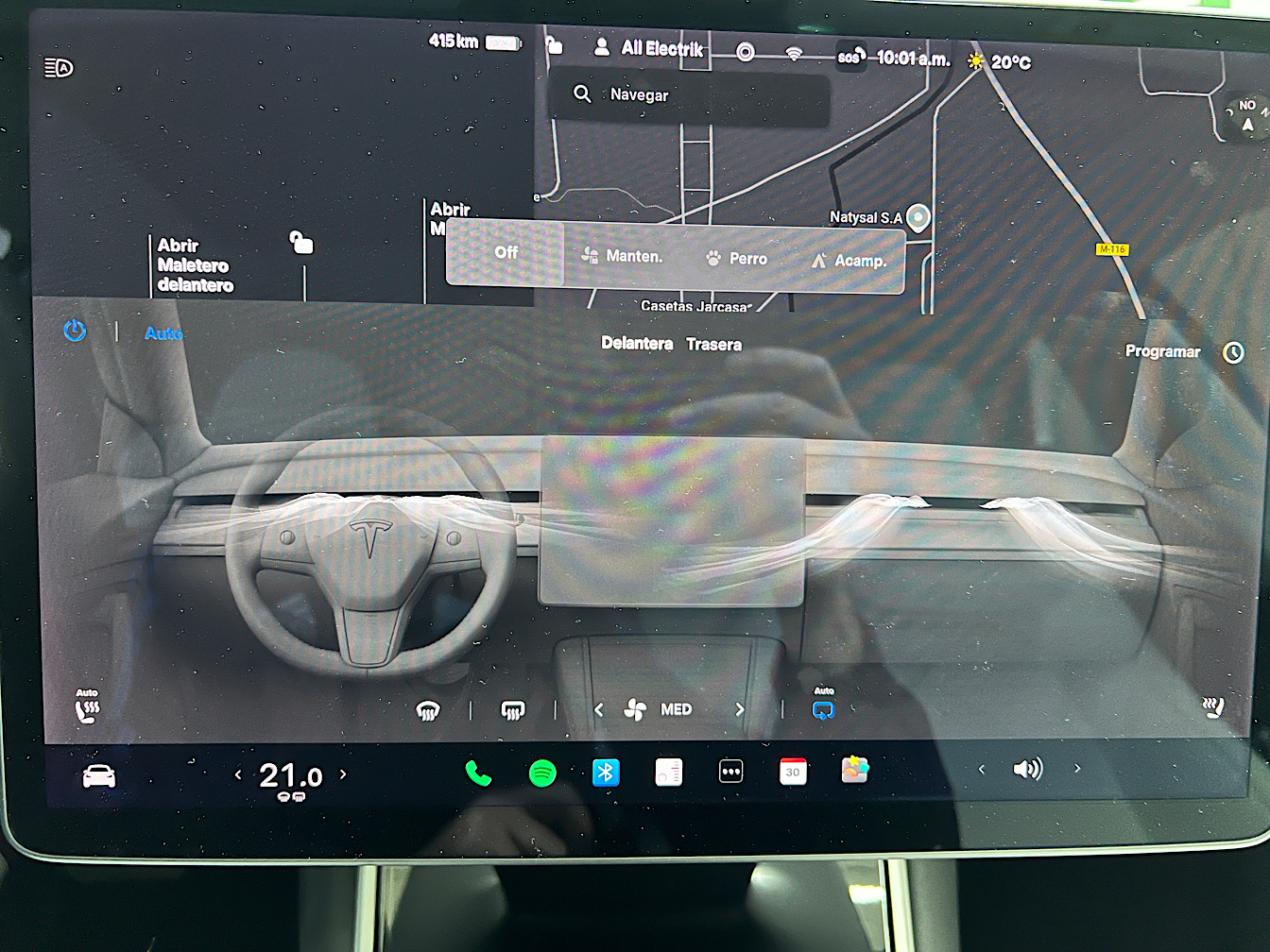Enable Acamp. camp mode
The height and width of the screenshot is (952, 1270).
pos(849,261)
